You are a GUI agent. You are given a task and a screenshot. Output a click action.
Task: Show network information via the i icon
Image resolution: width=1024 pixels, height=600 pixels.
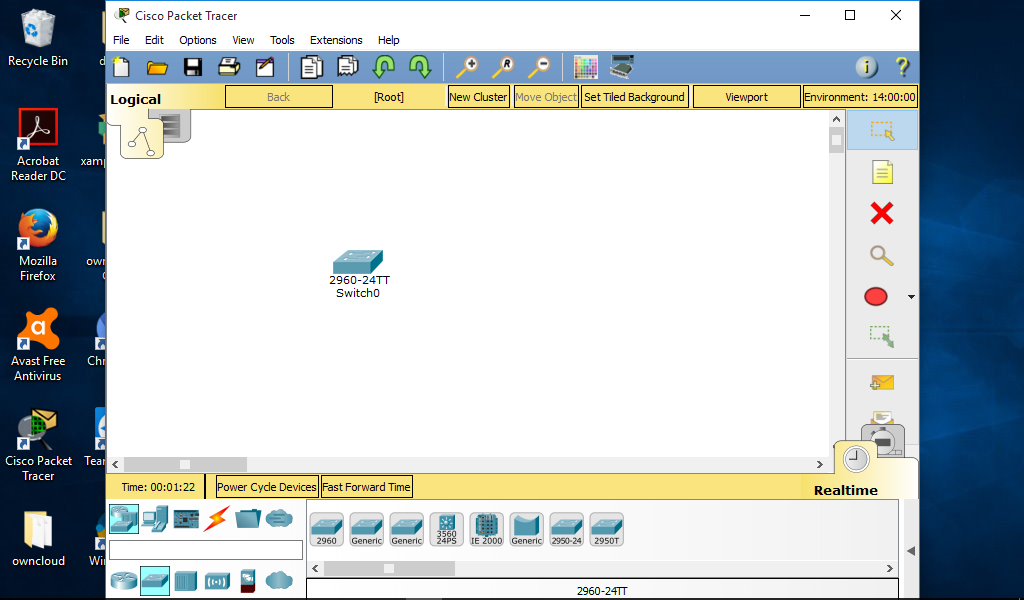(866, 67)
